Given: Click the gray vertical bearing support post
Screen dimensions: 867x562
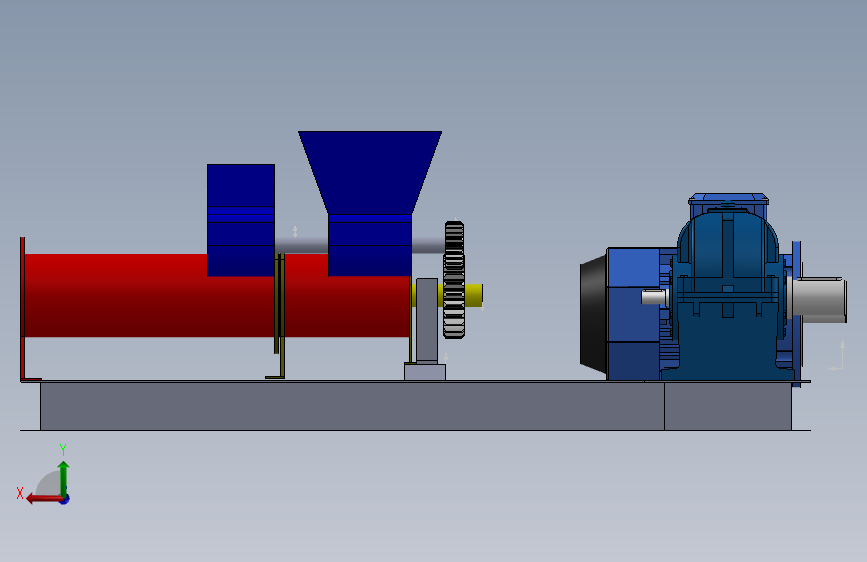Looking at the screenshot, I should point(427,320).
